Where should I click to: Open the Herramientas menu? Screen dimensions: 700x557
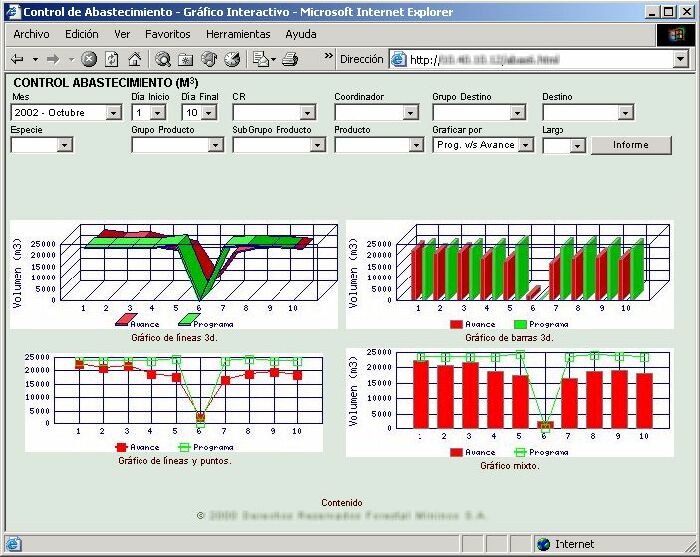point(238,34)
